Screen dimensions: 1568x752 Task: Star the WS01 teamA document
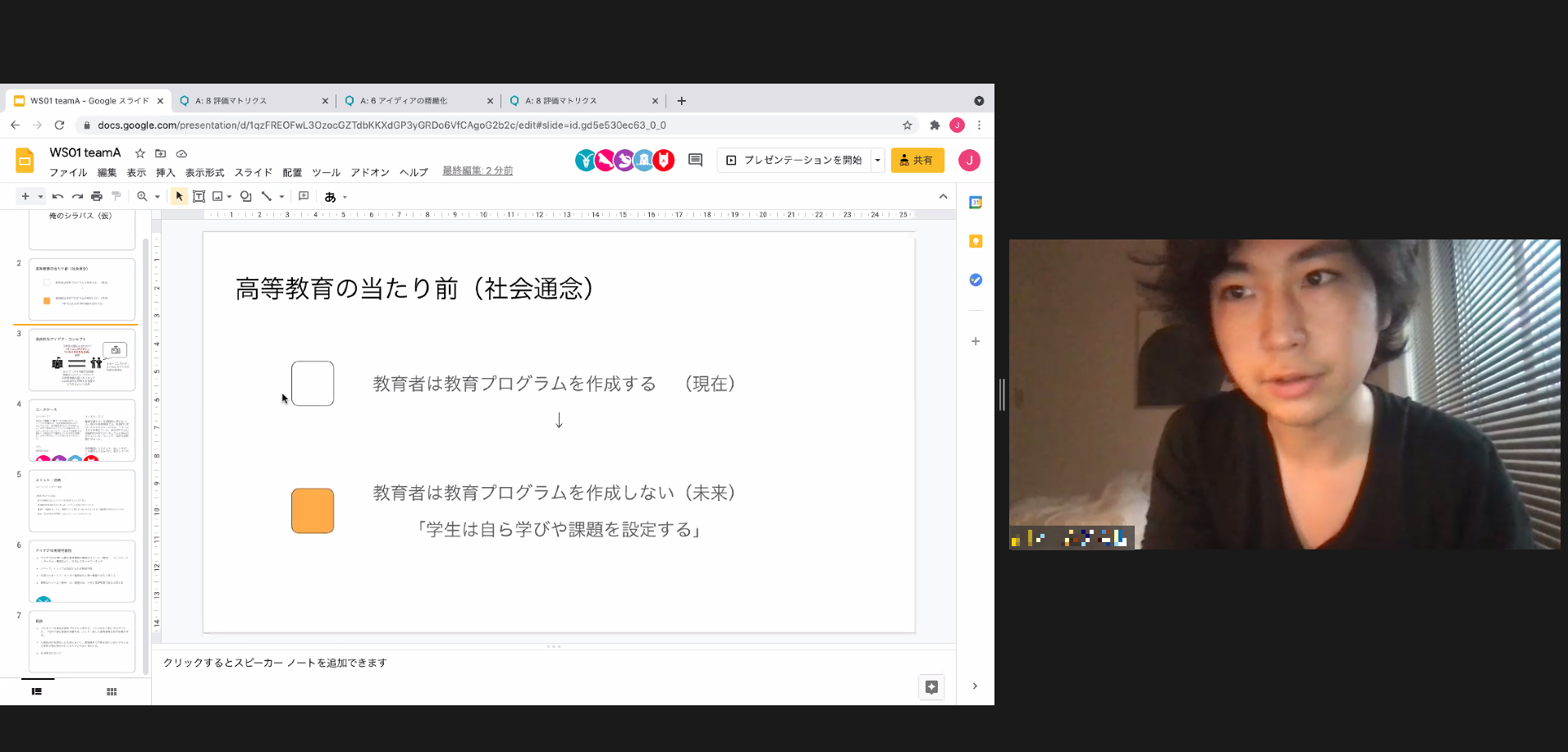tap(140, 153)
